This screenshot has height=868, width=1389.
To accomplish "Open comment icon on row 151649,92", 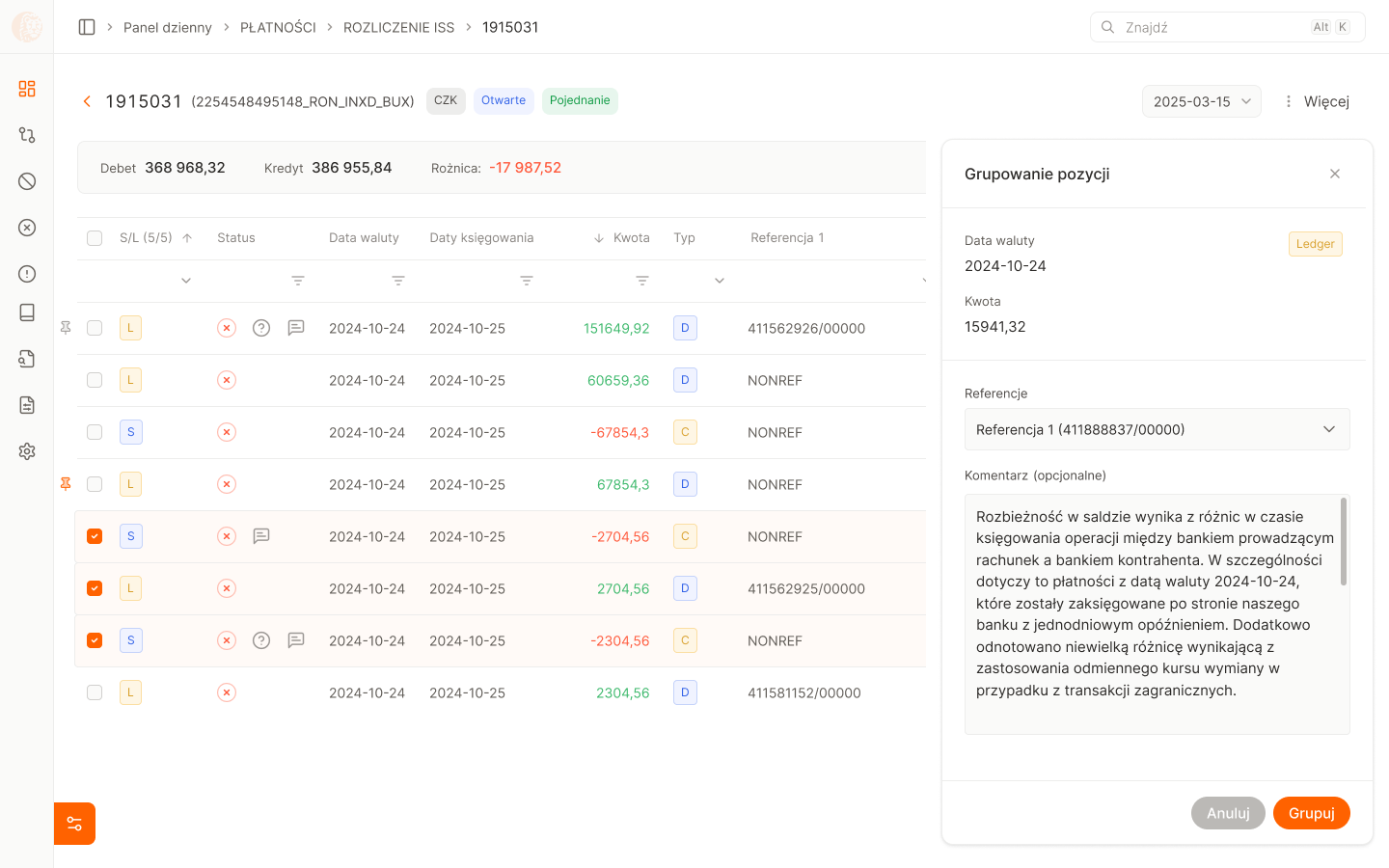I will [x=296, y=328].
